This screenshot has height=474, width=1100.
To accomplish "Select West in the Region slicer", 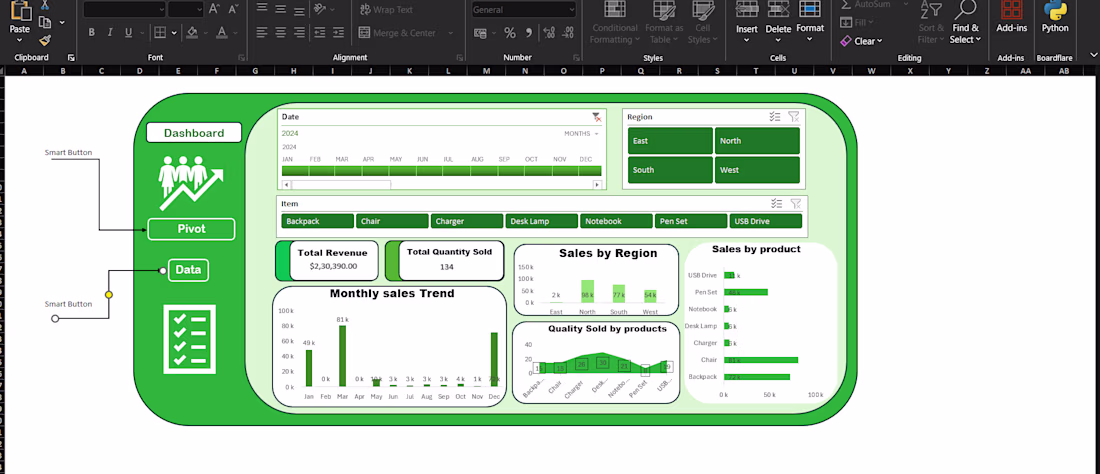I will tap(757, 170).
